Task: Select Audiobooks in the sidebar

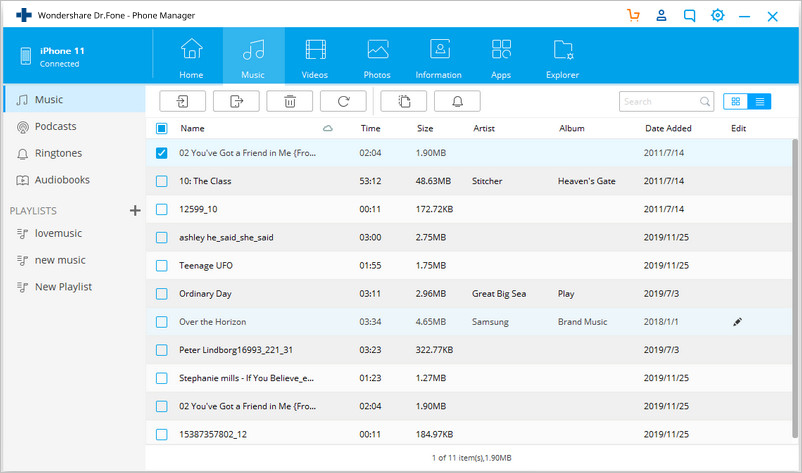Action: 75,180
